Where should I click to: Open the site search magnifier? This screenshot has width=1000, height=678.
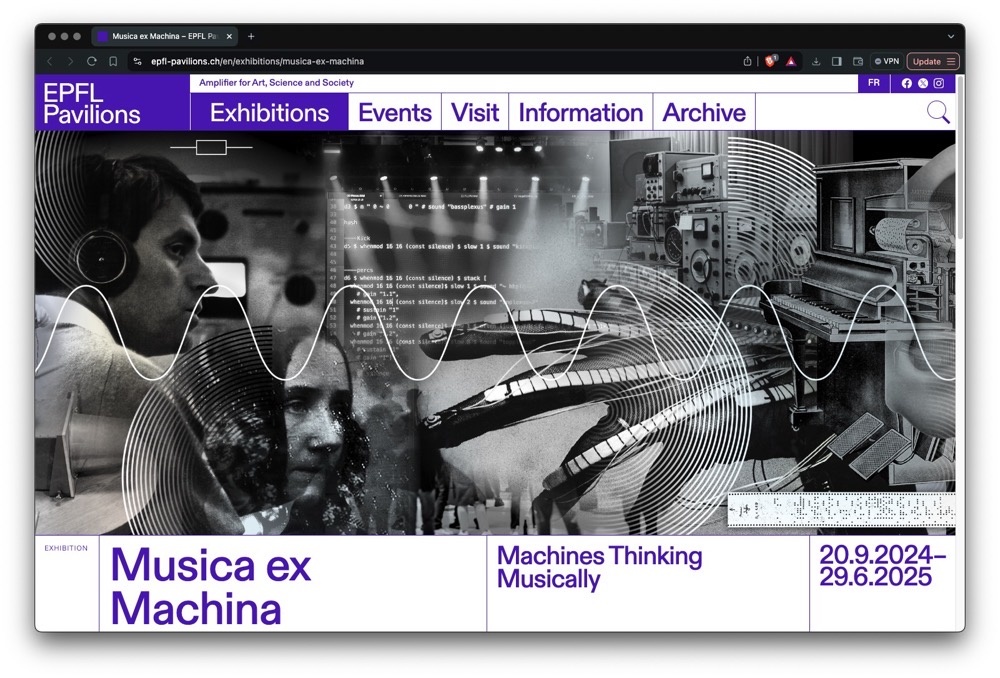pos(938,112)
